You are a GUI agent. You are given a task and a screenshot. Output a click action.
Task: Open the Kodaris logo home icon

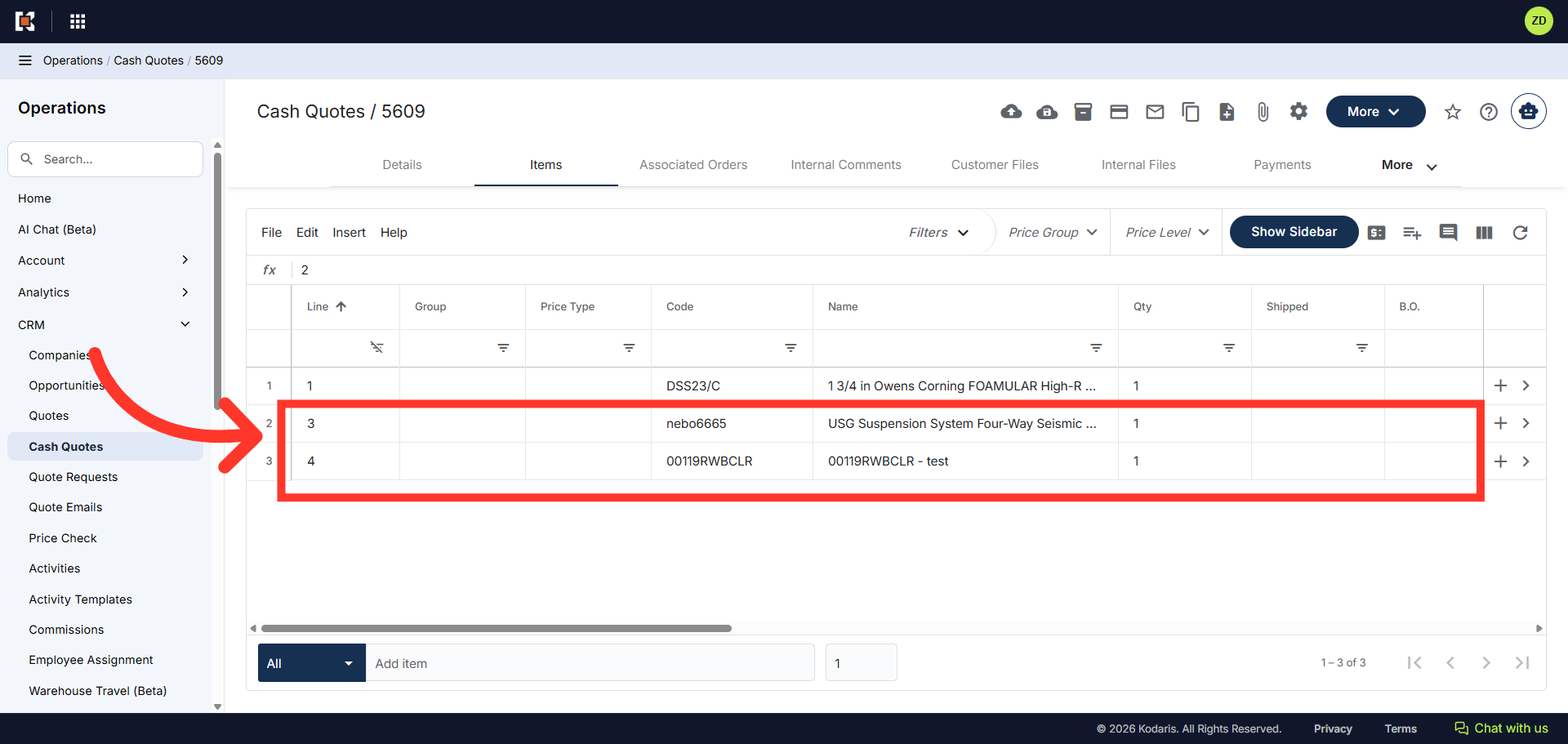point(25,21)
